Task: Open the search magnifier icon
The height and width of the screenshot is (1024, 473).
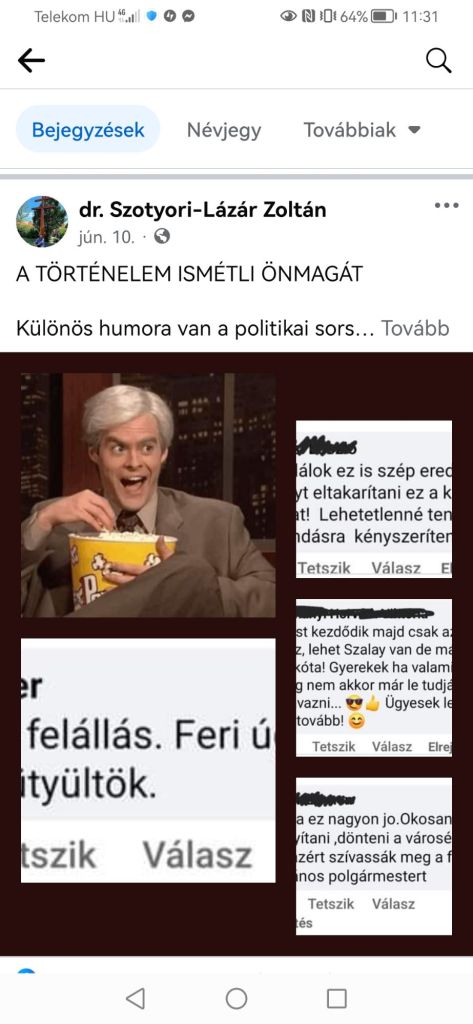Action: click(x=438, y=61)
